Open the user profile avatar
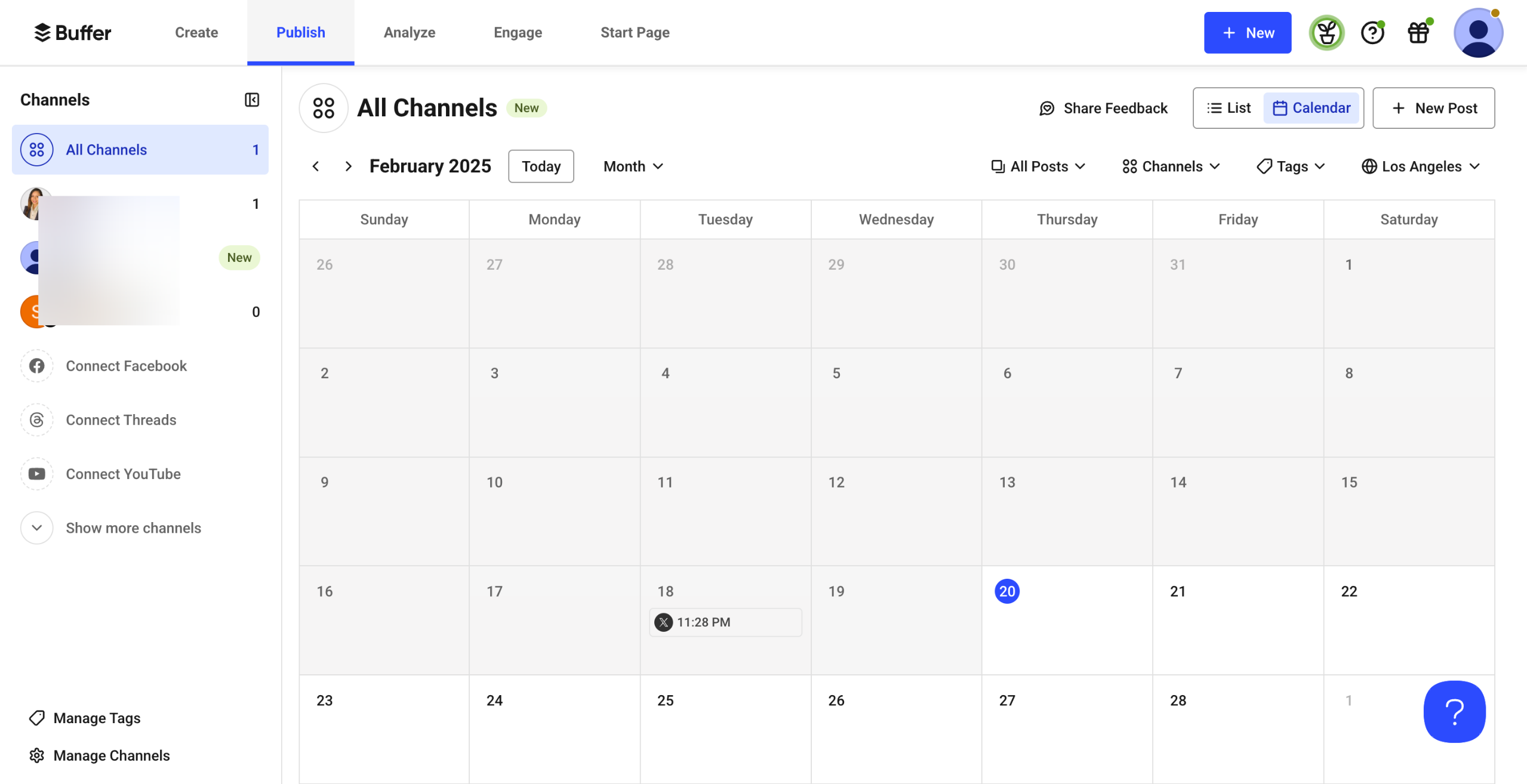 coord(1477,33)
